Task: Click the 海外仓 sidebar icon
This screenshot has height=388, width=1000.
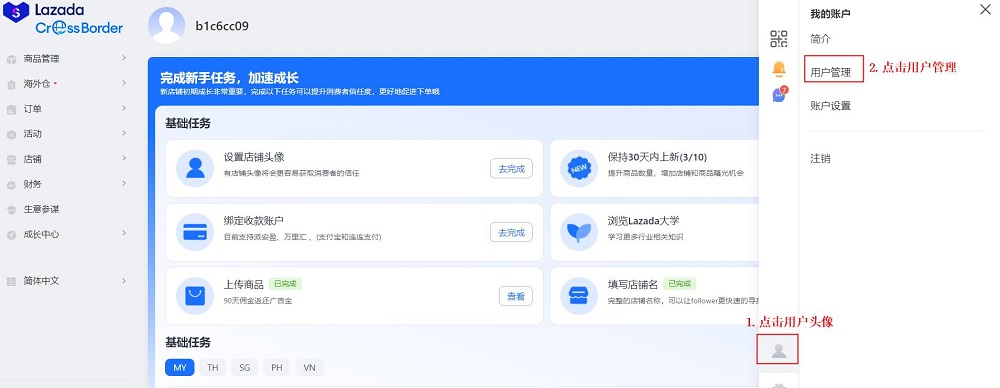Action: (11, 84)
